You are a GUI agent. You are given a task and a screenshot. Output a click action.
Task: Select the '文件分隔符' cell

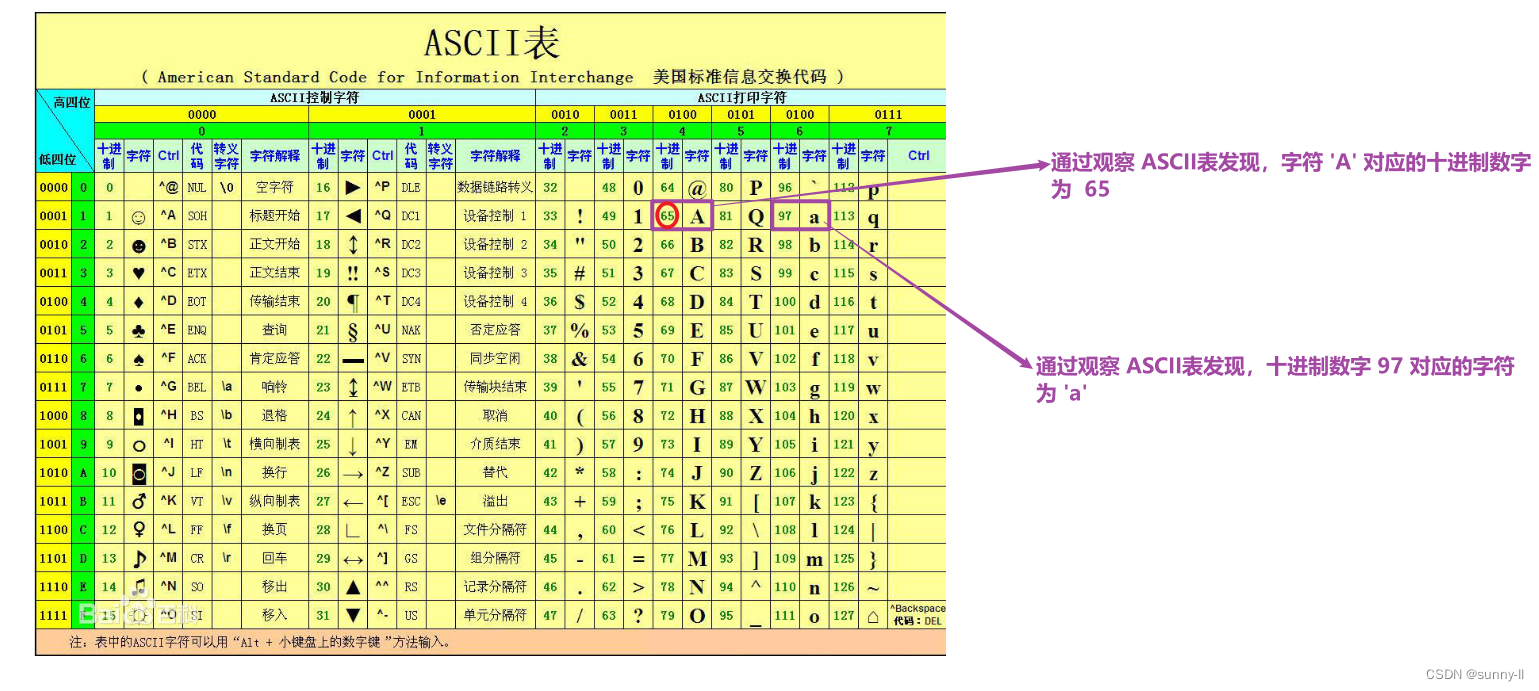pos(495,529)
